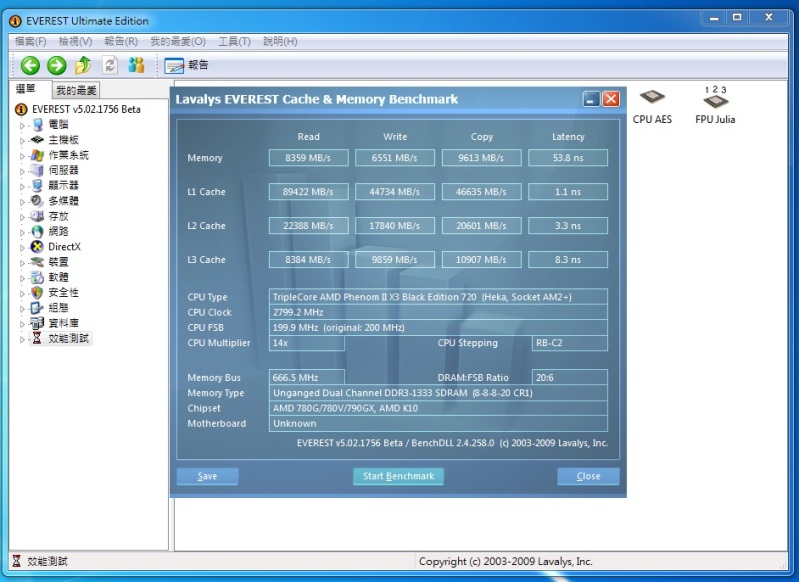Click the Up level arrow toolbar icon
This screenshot has width=799, height=582.
83,65
